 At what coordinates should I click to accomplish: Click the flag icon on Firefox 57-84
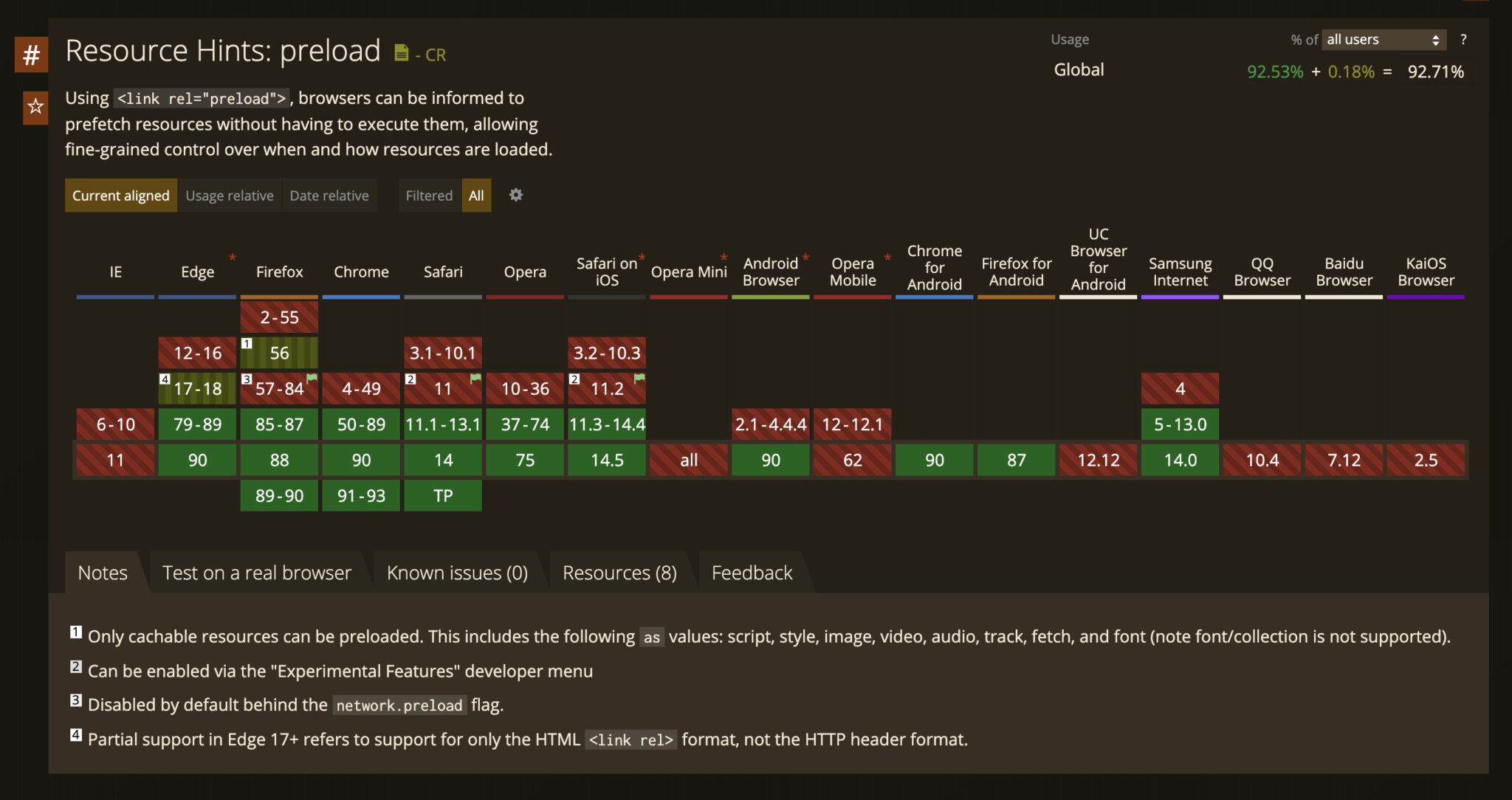coord(311,376)
